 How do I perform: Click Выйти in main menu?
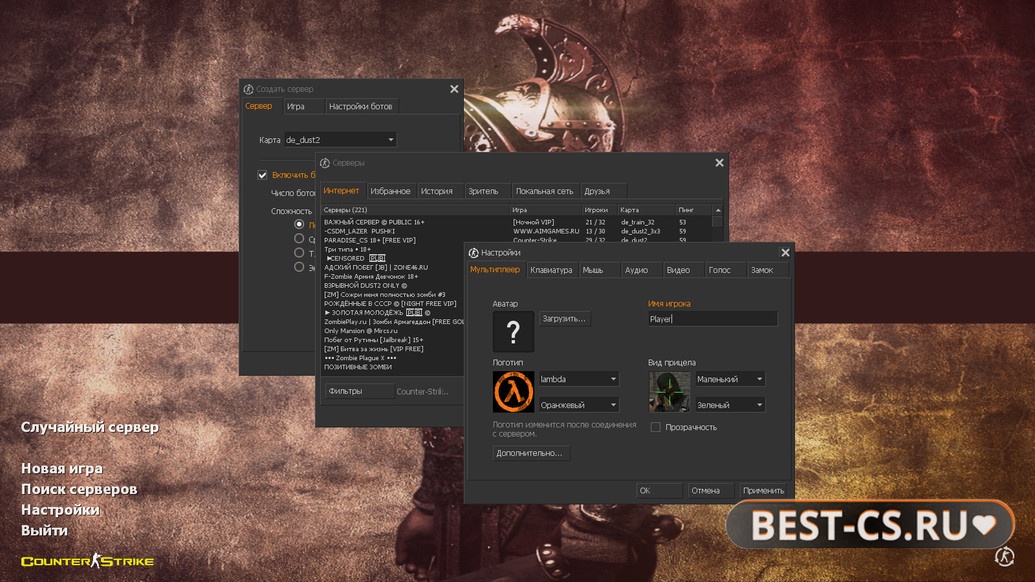[44, 531]
